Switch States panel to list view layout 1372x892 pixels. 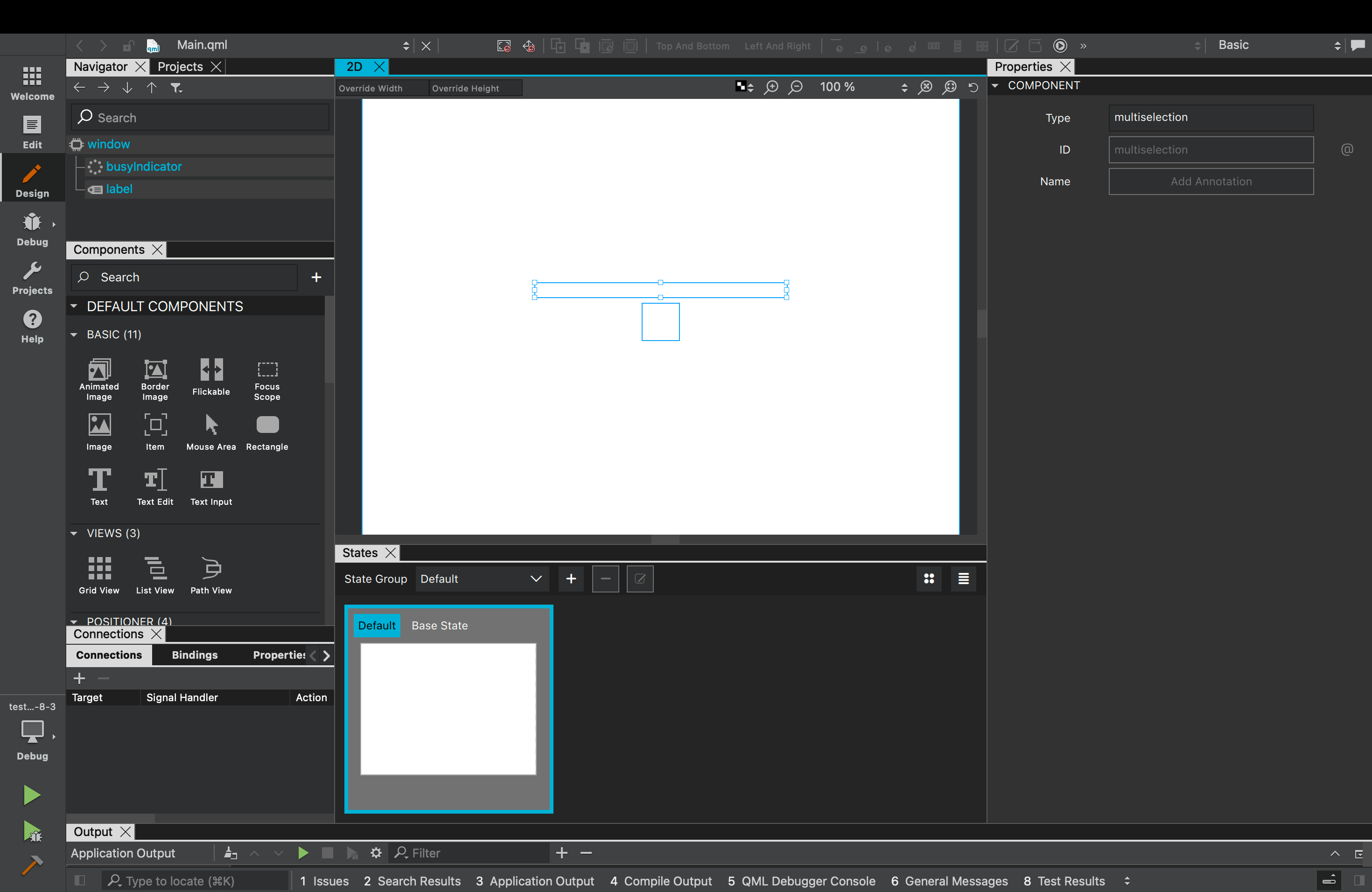(x=963, y=579)
